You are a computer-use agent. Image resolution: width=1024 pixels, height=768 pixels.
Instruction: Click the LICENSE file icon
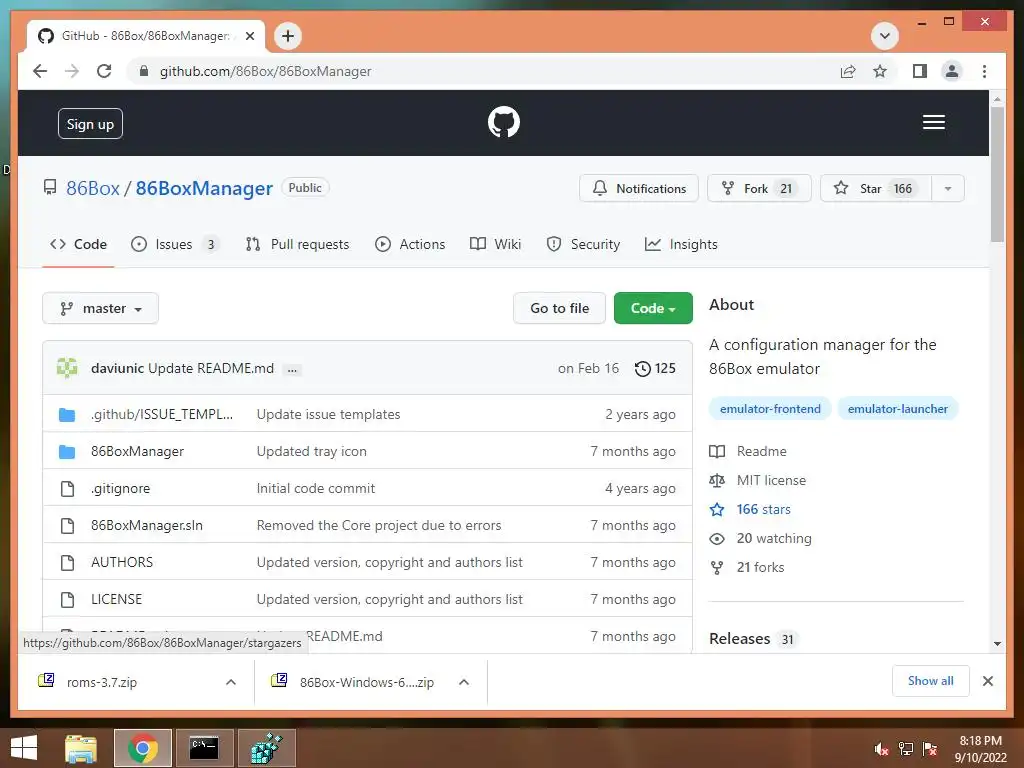pyautogui.click(x=67, y=600)
